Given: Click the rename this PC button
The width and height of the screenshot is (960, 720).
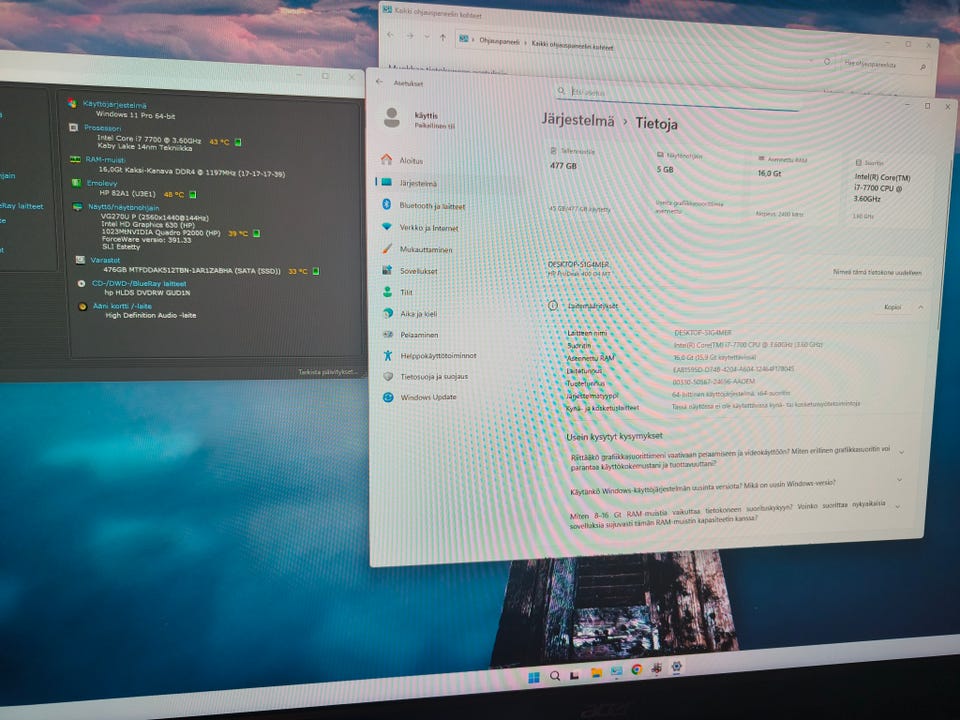Looking at the screenshot, I should (x=877, y=272).
